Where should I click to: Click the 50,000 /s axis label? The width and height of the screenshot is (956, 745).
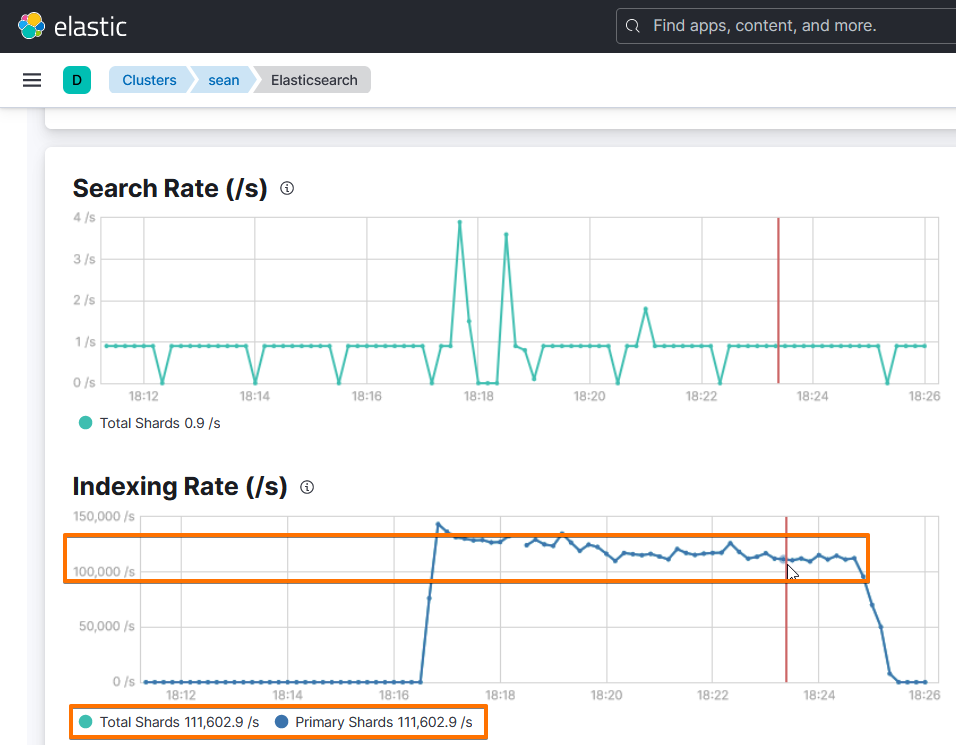click(x=107, y=626)
